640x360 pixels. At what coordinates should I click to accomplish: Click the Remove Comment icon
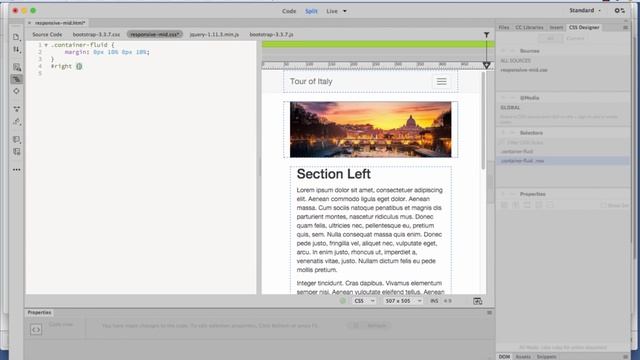point(16,151)
